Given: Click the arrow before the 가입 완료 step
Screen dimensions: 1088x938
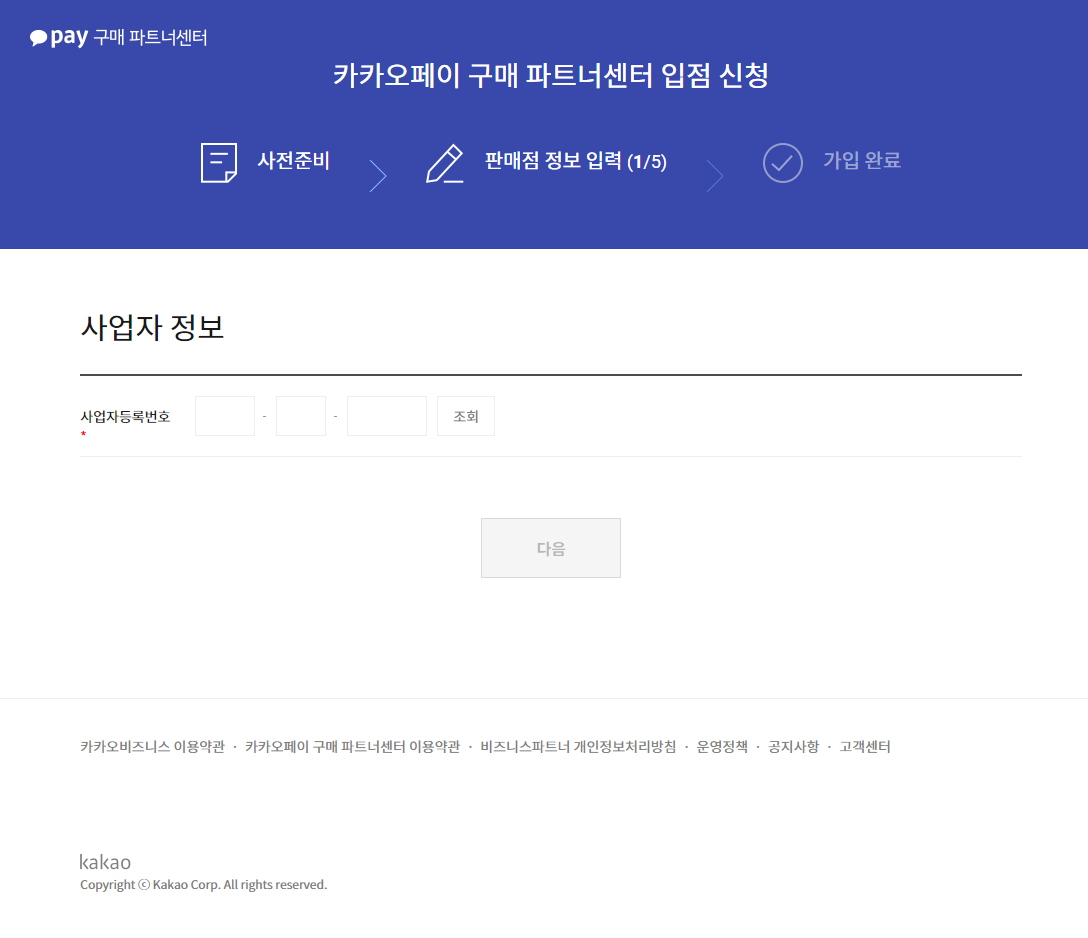Looking at the screenshot, I should (x=714, y=175).
